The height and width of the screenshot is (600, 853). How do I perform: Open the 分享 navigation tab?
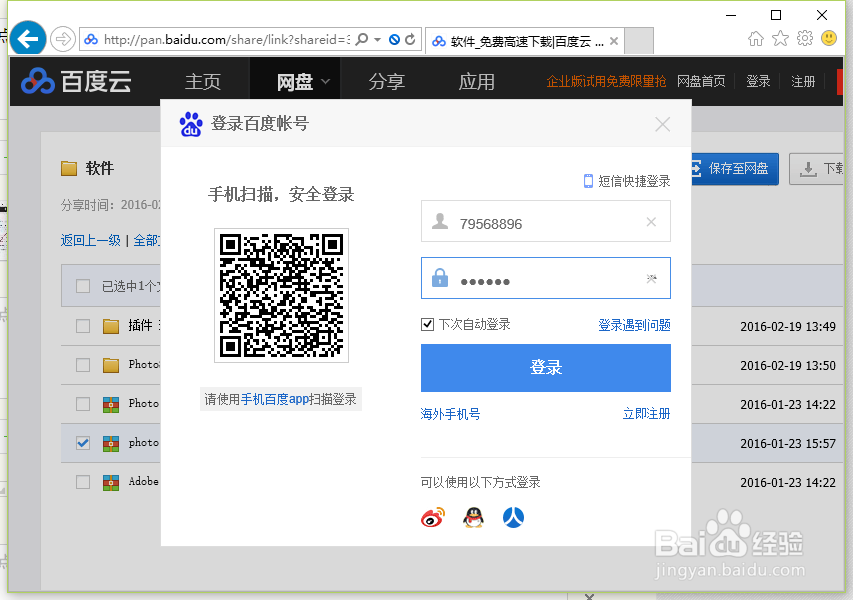coord(386,82)
